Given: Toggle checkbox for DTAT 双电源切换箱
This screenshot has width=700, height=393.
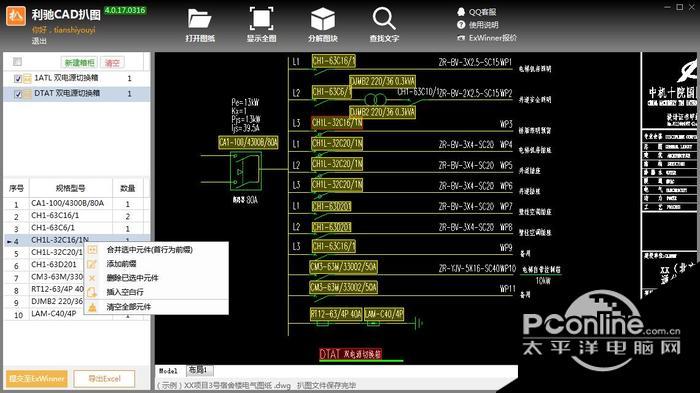Looking at the screenshot, I should click(x=18, y=94).
